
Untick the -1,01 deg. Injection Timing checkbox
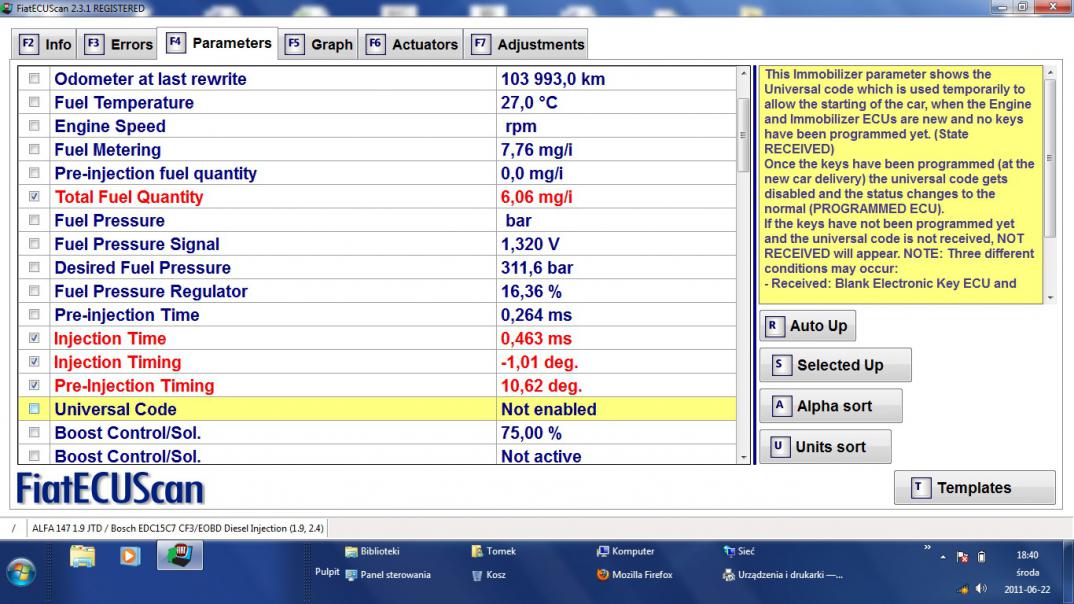[34, 362]
